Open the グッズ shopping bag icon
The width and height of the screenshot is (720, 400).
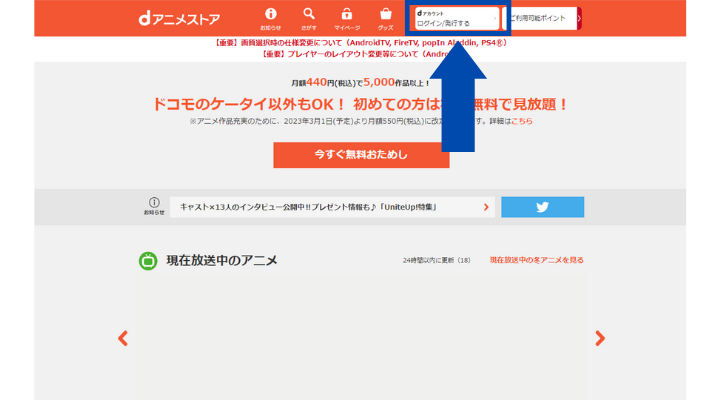click(x=385, y=15)
